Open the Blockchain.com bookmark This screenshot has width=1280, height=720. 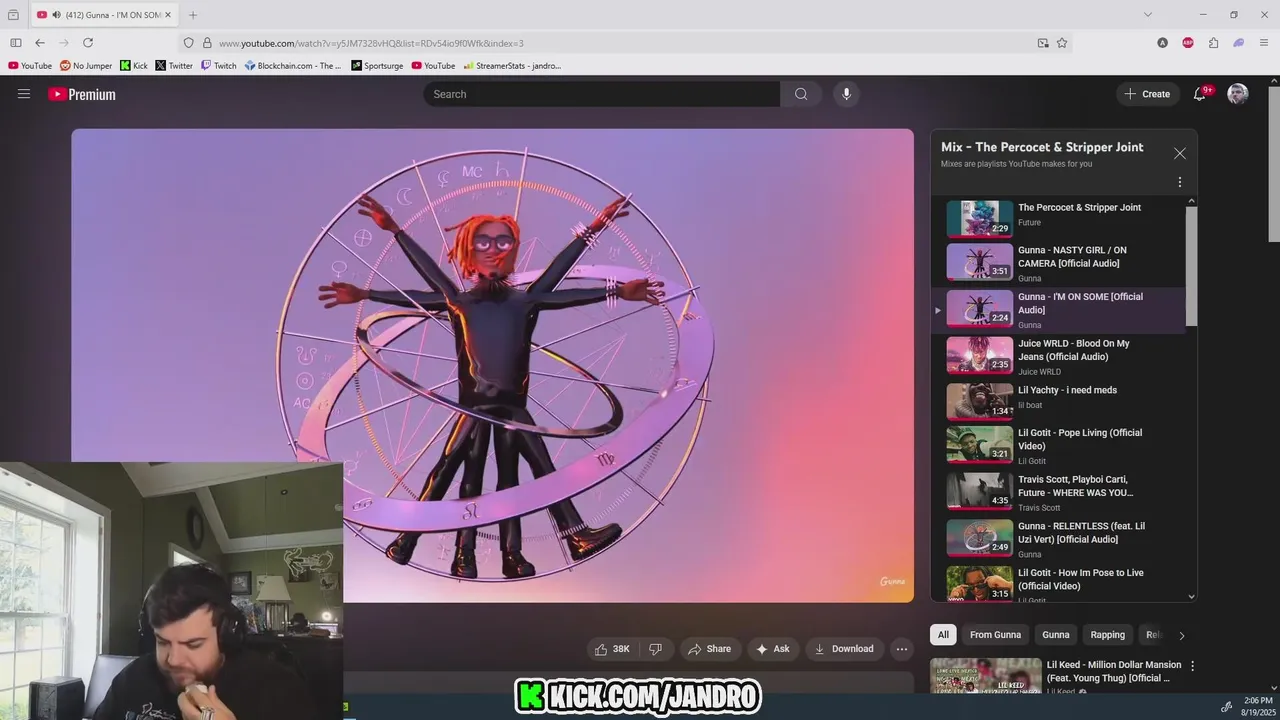293,66
